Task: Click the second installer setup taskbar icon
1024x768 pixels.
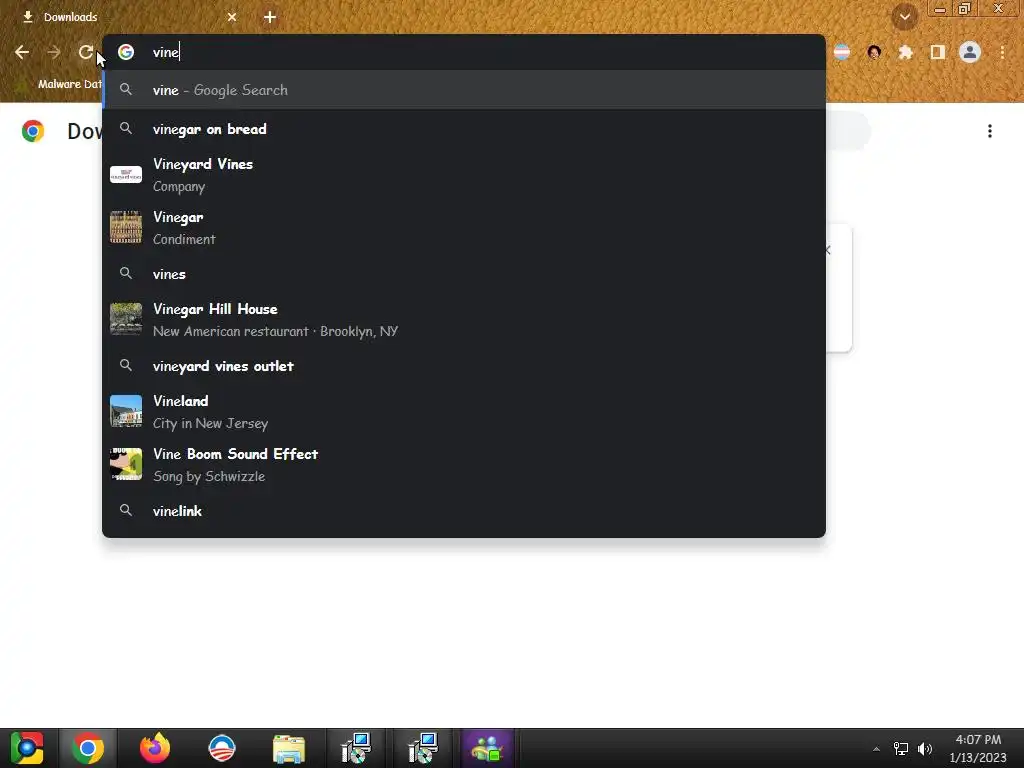Action: (x=422, y=748)
